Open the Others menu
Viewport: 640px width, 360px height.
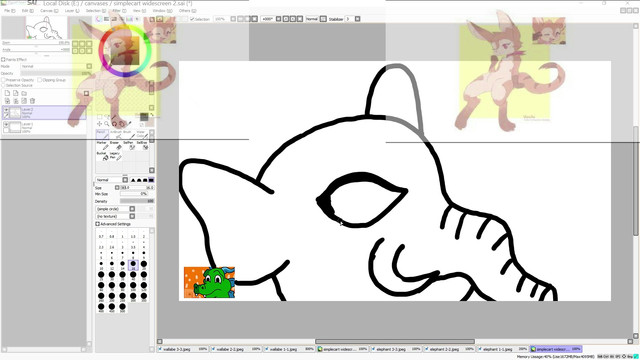coord(187,11)
